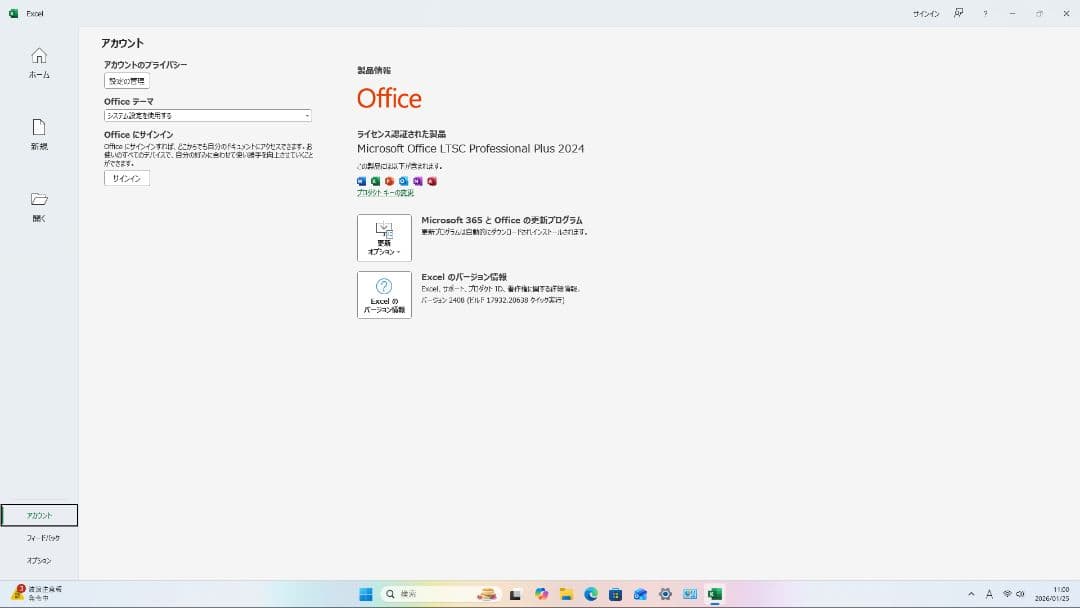Select フィードバック in the sidebar
Image resolution: width=1080 pixels, height=608 pixels.
[x=43, y=538]
